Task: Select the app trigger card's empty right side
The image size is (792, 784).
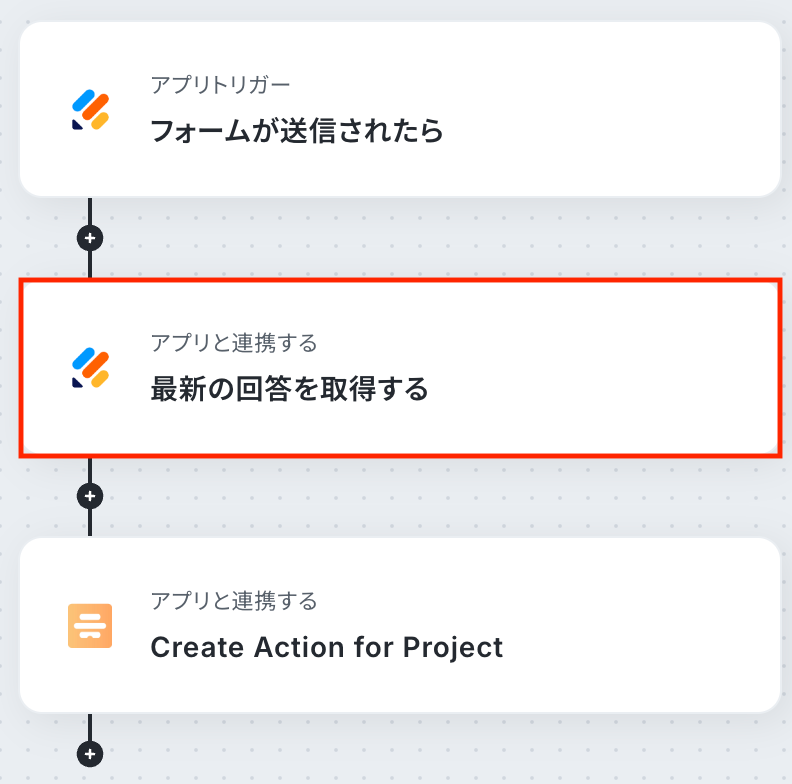Action: coord(640,110)
